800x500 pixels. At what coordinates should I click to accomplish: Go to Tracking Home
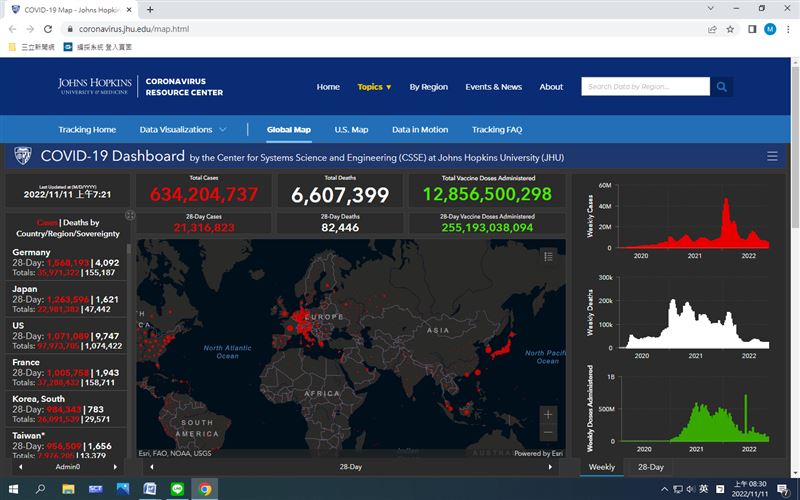pyautogui.click(x=87, y=130)
